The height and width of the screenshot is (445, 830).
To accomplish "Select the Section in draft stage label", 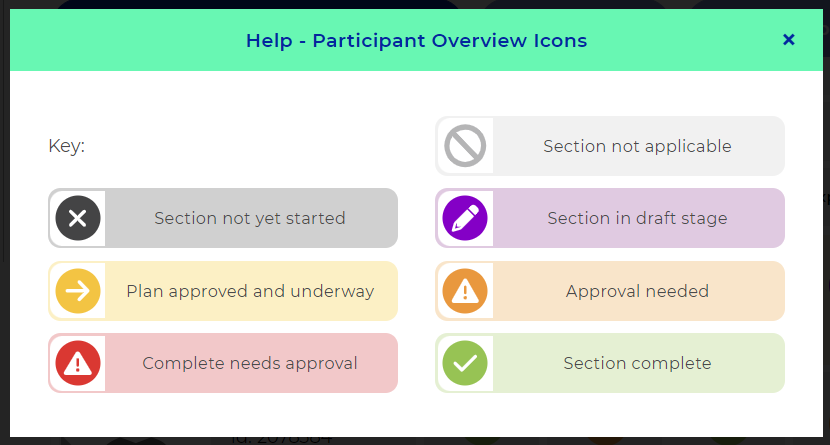I will point(637,218).
